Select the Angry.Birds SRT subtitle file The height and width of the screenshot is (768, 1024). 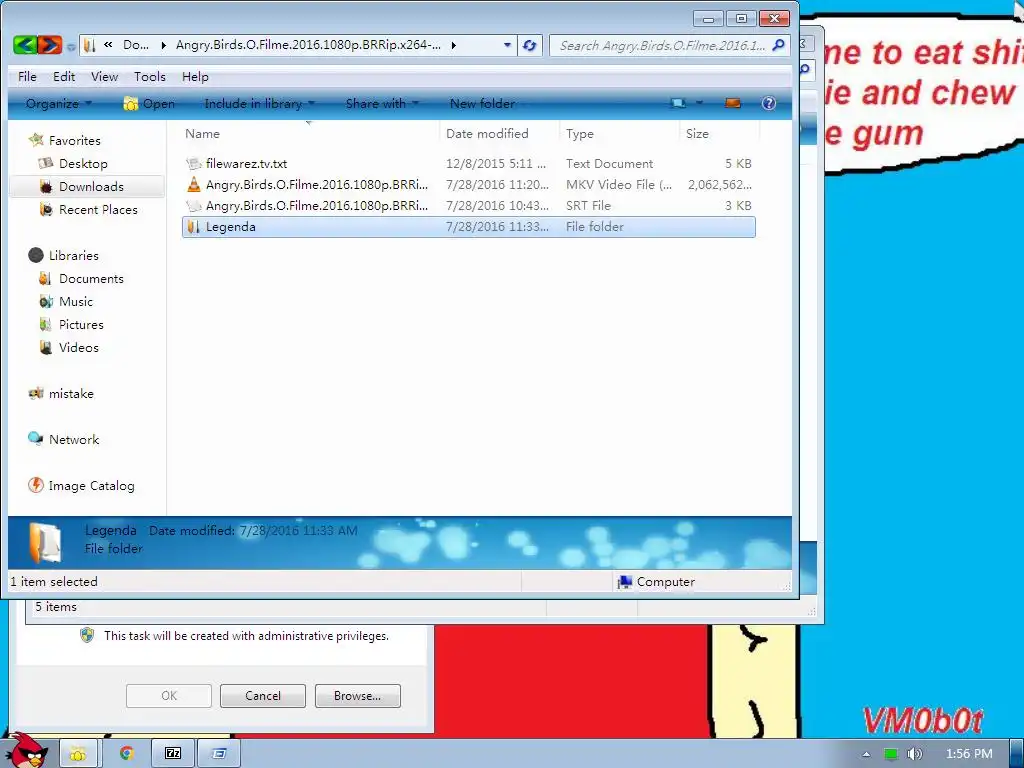tap(468, 206)
